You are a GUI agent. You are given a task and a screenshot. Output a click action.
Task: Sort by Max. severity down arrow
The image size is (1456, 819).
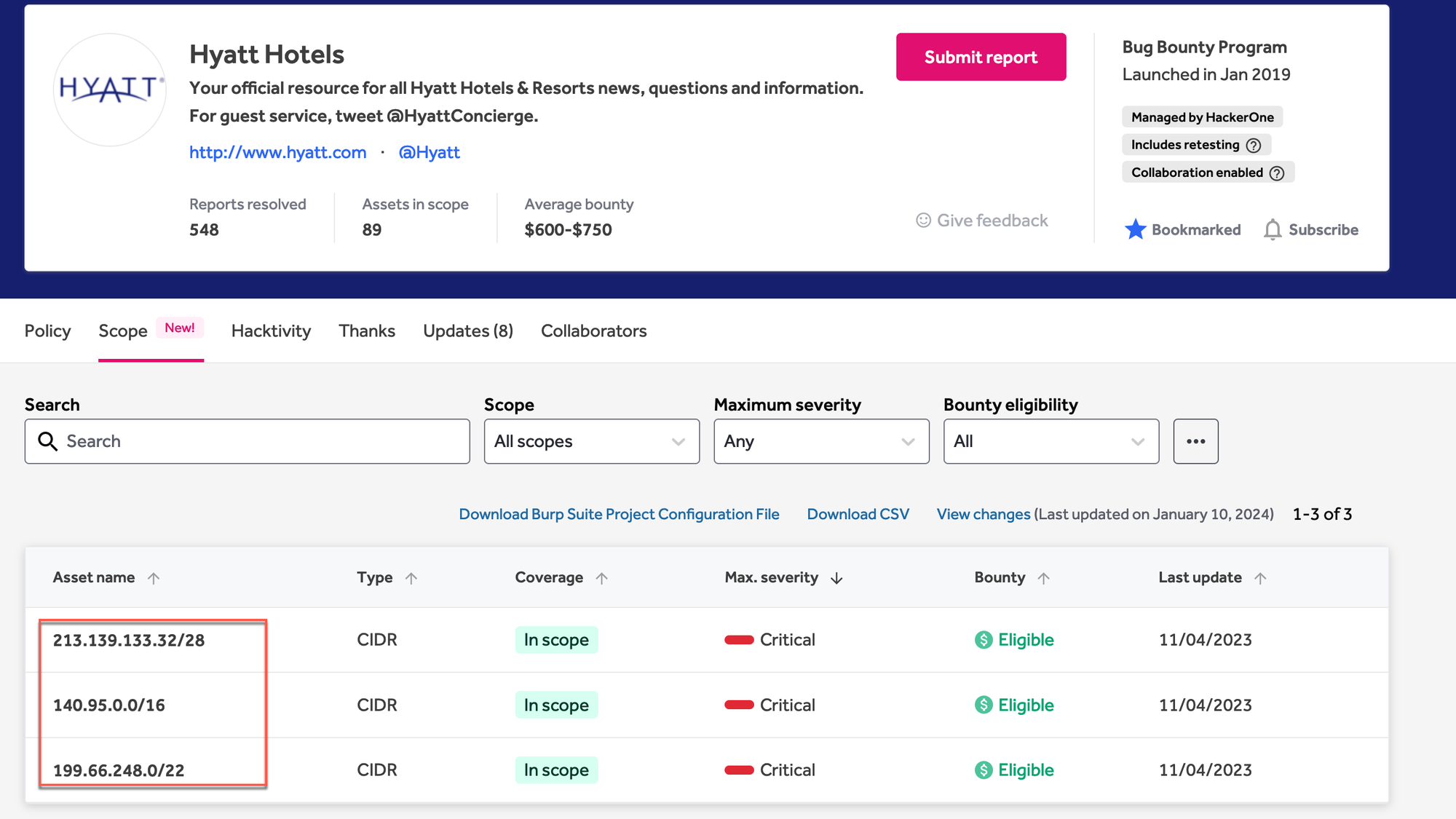pyautogui.click(x=836, y=578)
